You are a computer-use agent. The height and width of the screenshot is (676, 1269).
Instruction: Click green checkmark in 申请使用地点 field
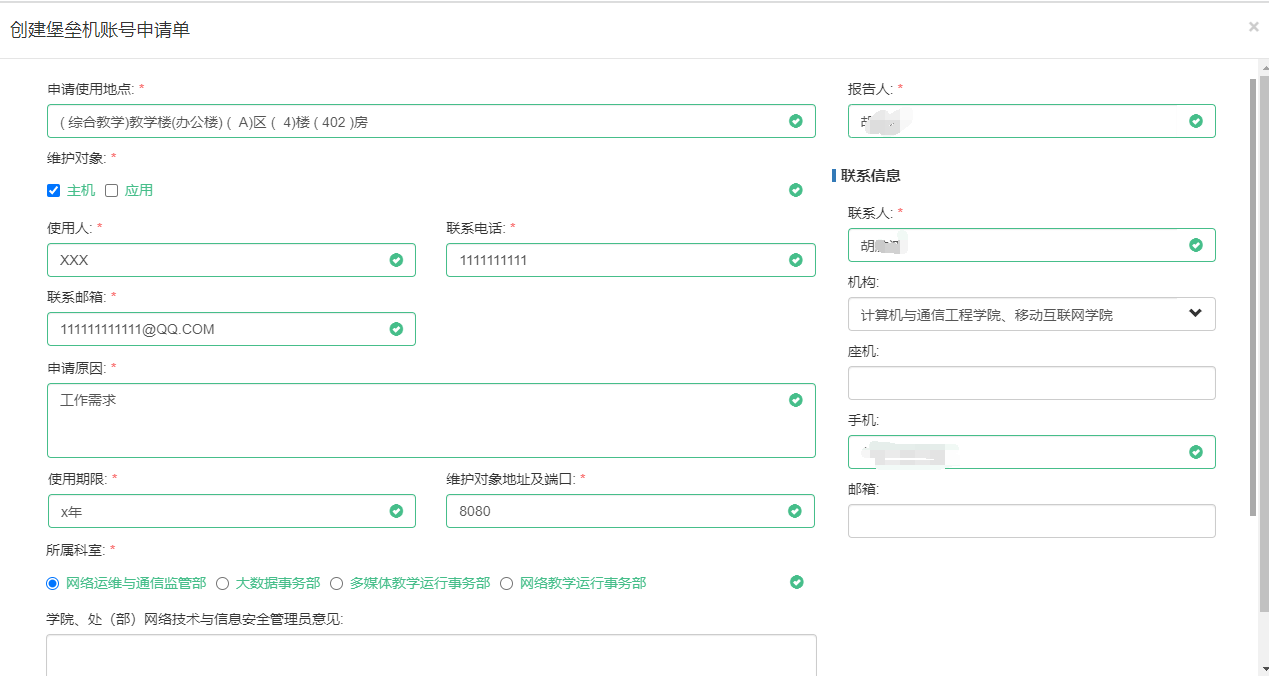[795, 121]
